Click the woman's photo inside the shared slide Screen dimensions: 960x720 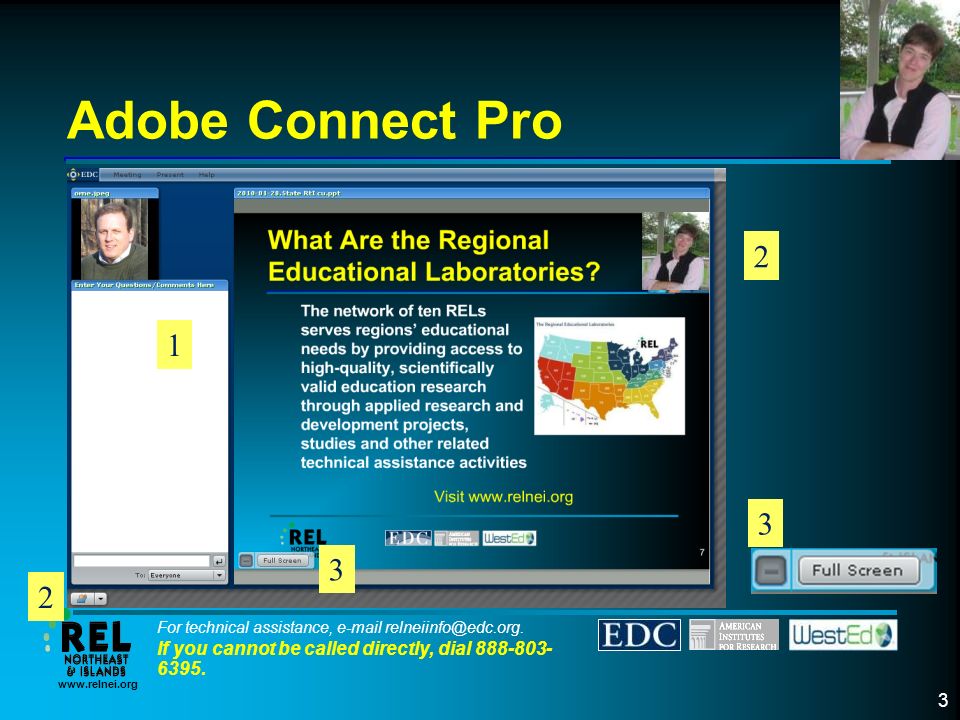pyautogui.click(x=675, y=251)
